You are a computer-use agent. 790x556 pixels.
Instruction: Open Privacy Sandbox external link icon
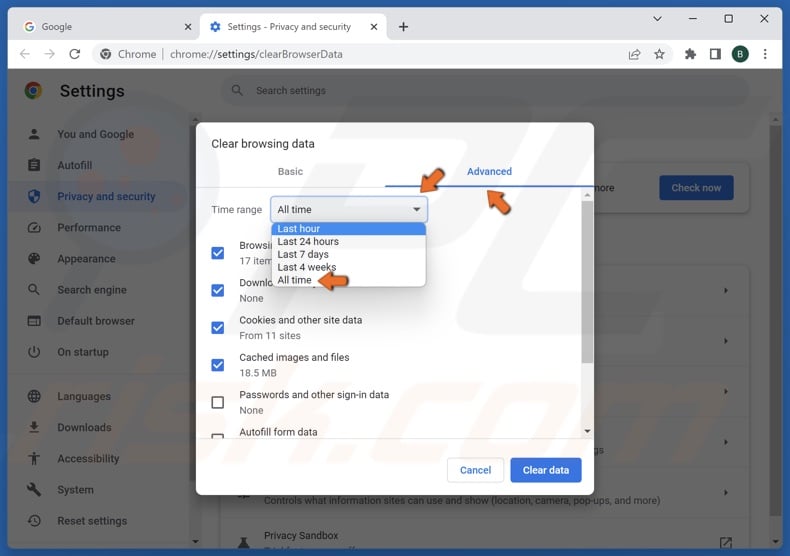tap(726, 542)
